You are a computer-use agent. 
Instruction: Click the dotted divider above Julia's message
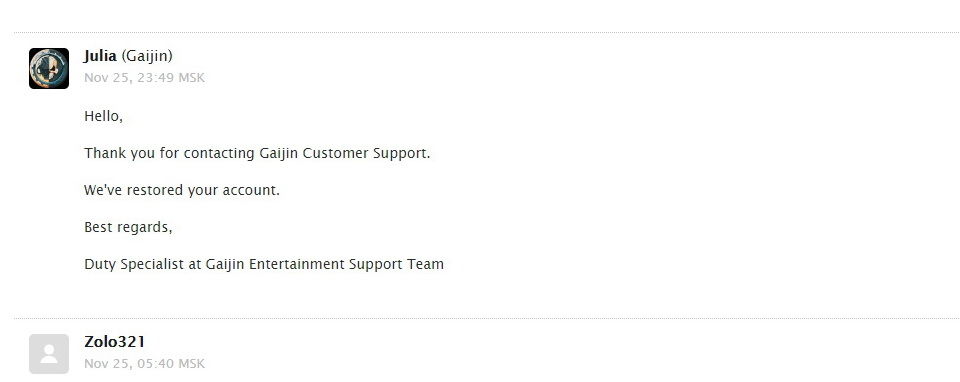pos(487,32)
